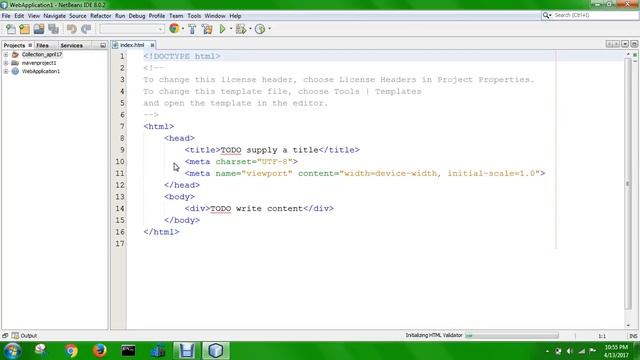Open the Output window button

(x=24, y=336)
